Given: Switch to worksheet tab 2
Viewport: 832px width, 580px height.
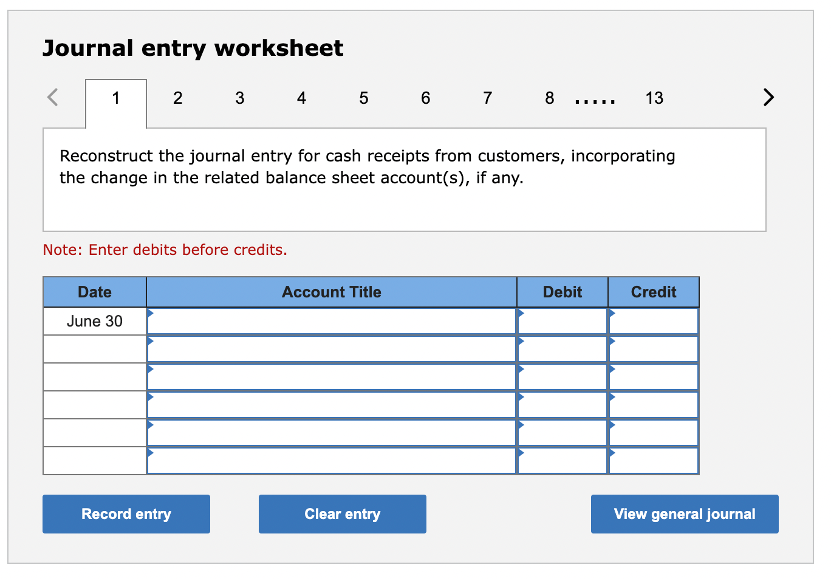Looking at the screenshot, I should coord(178,98).
